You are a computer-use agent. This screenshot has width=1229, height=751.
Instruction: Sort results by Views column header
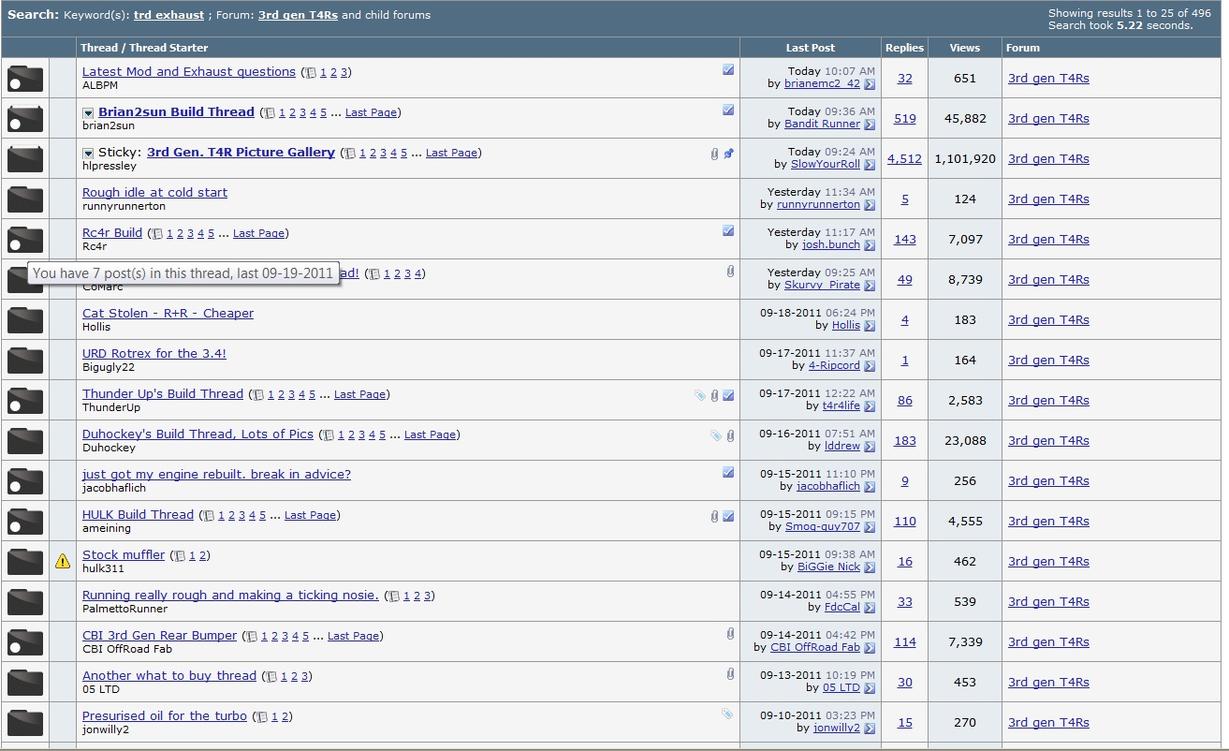(964, 48)
